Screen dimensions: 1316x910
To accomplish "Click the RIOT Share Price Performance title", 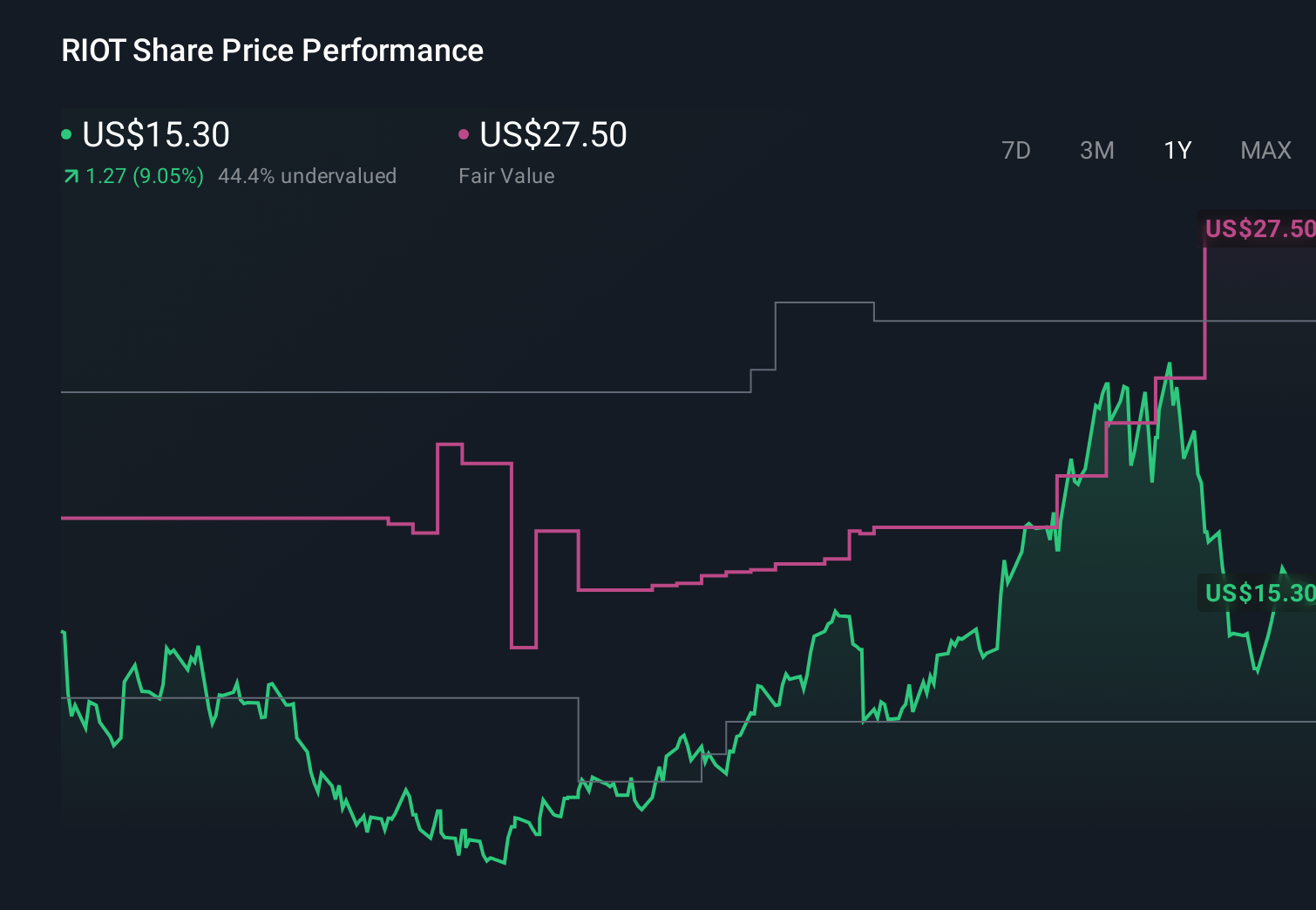I will [x=271, y=50].
